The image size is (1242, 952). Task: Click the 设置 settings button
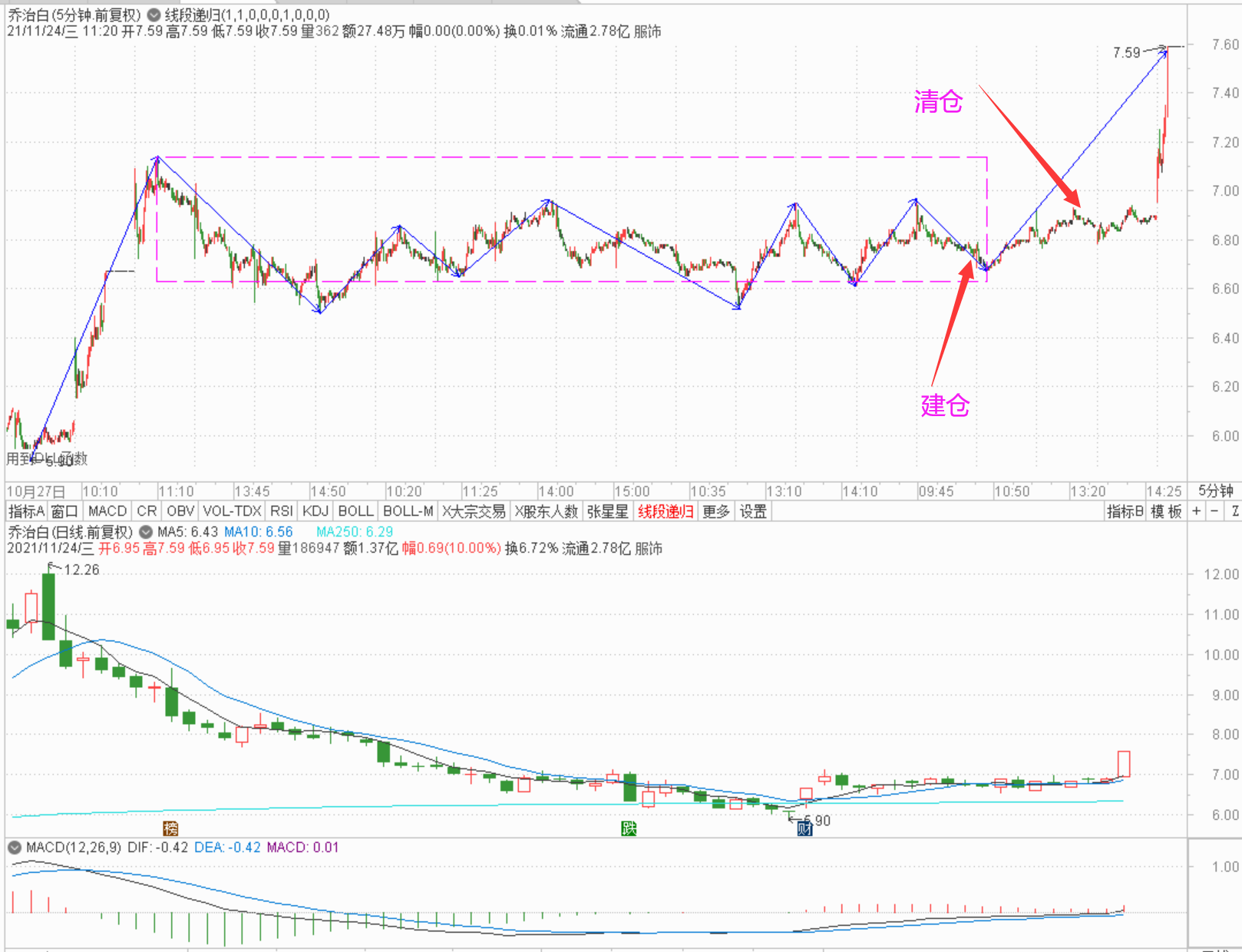753,511
